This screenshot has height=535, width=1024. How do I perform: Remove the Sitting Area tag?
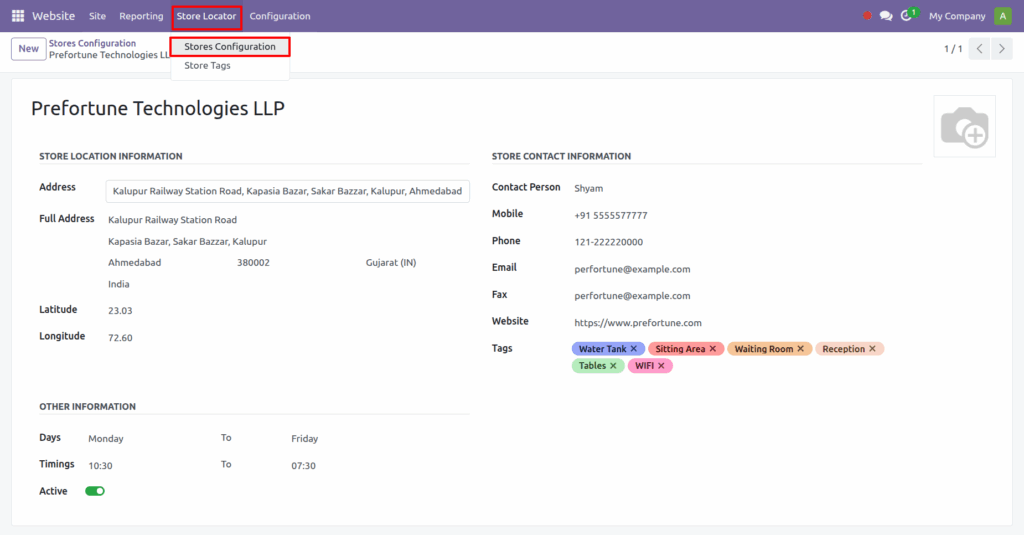(x=712, y=349)
